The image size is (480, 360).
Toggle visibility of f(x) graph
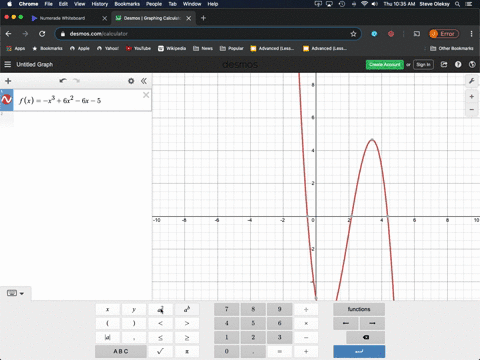pyautogui.click(x=7, y=99)
